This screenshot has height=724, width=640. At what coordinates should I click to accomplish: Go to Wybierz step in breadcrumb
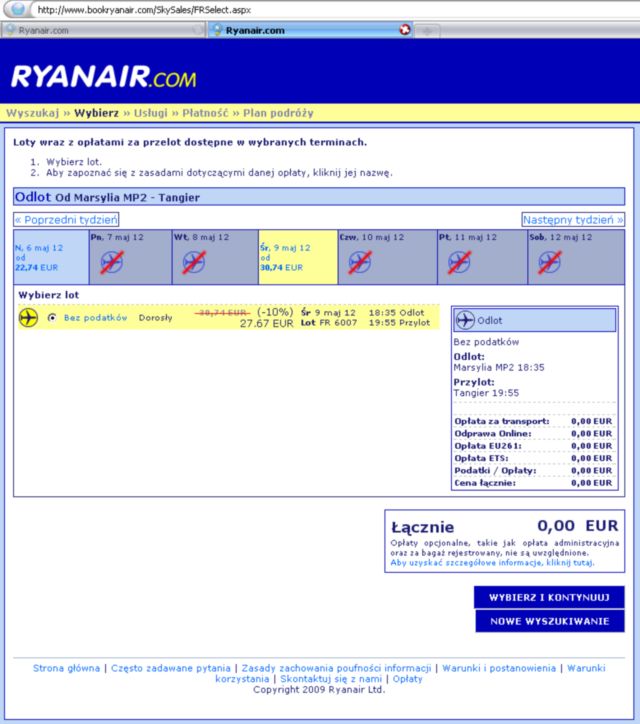pos(96,113)
